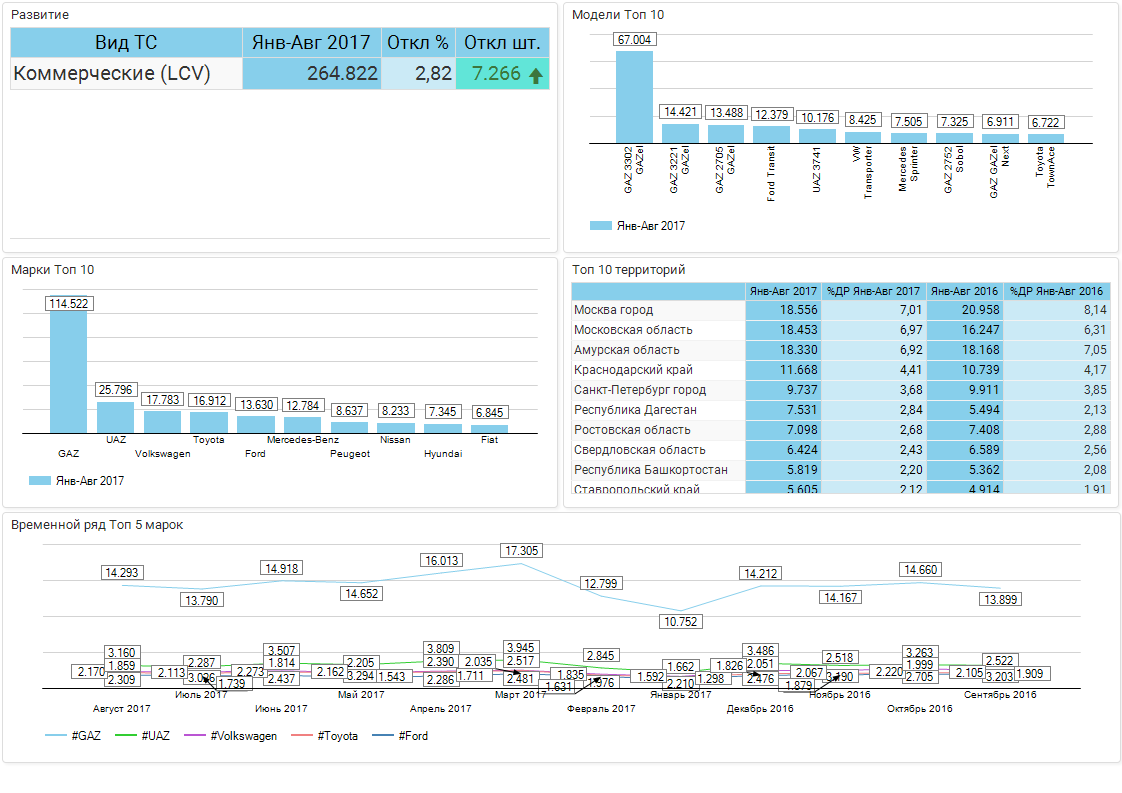Click the Янв-Авг 2017 legend swatch in Модели Топ 10

[600, 226]
